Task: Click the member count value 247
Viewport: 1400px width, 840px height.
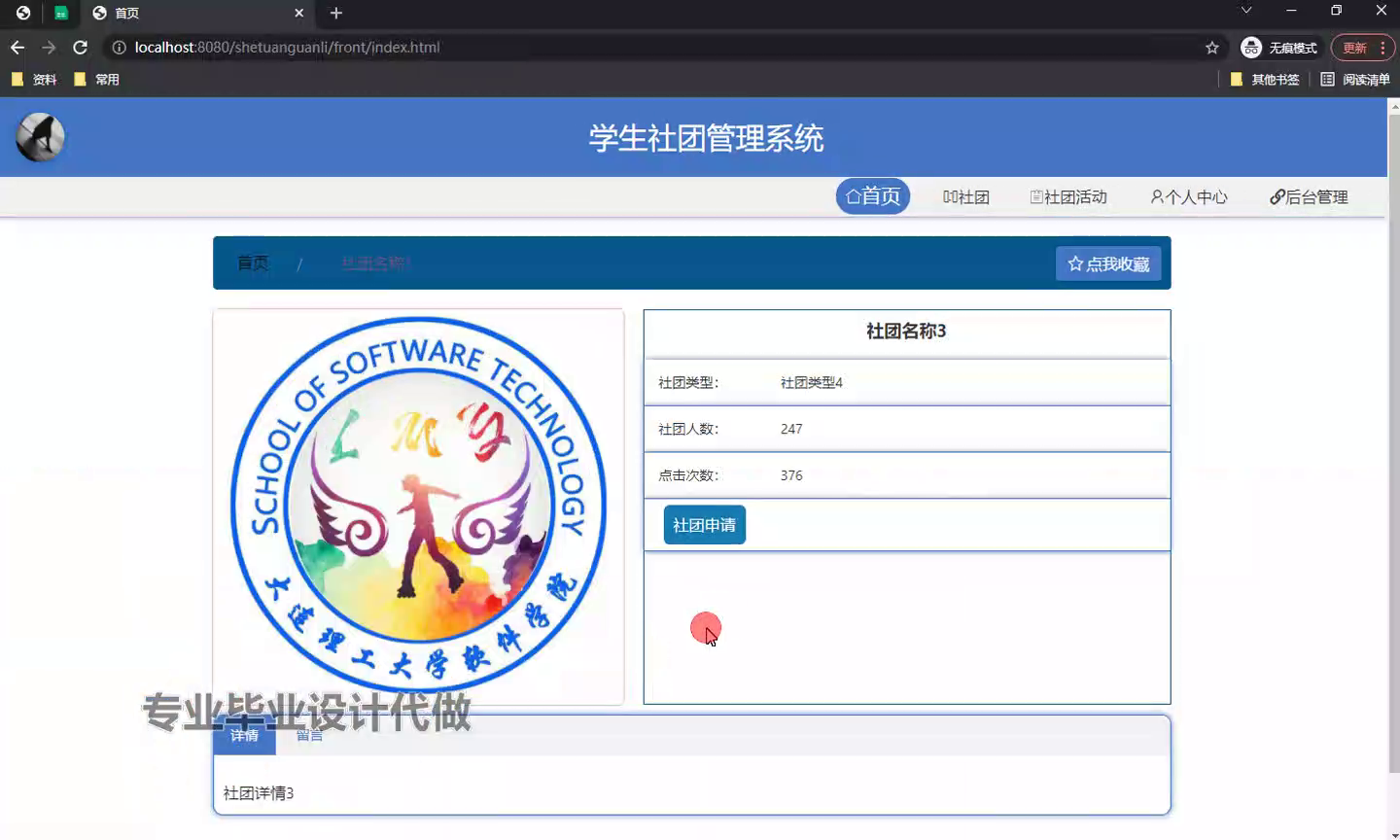Action: coord(791,429)
